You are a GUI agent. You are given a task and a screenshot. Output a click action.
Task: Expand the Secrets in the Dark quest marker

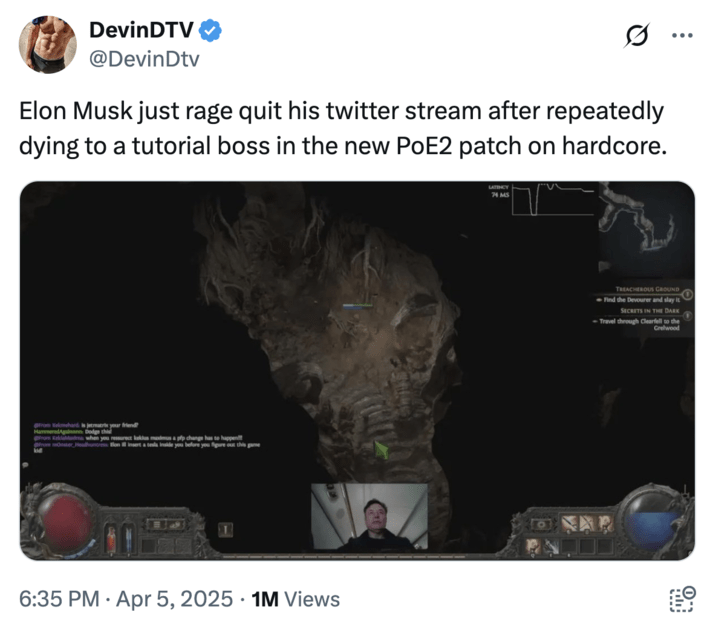tap(687, 314)
